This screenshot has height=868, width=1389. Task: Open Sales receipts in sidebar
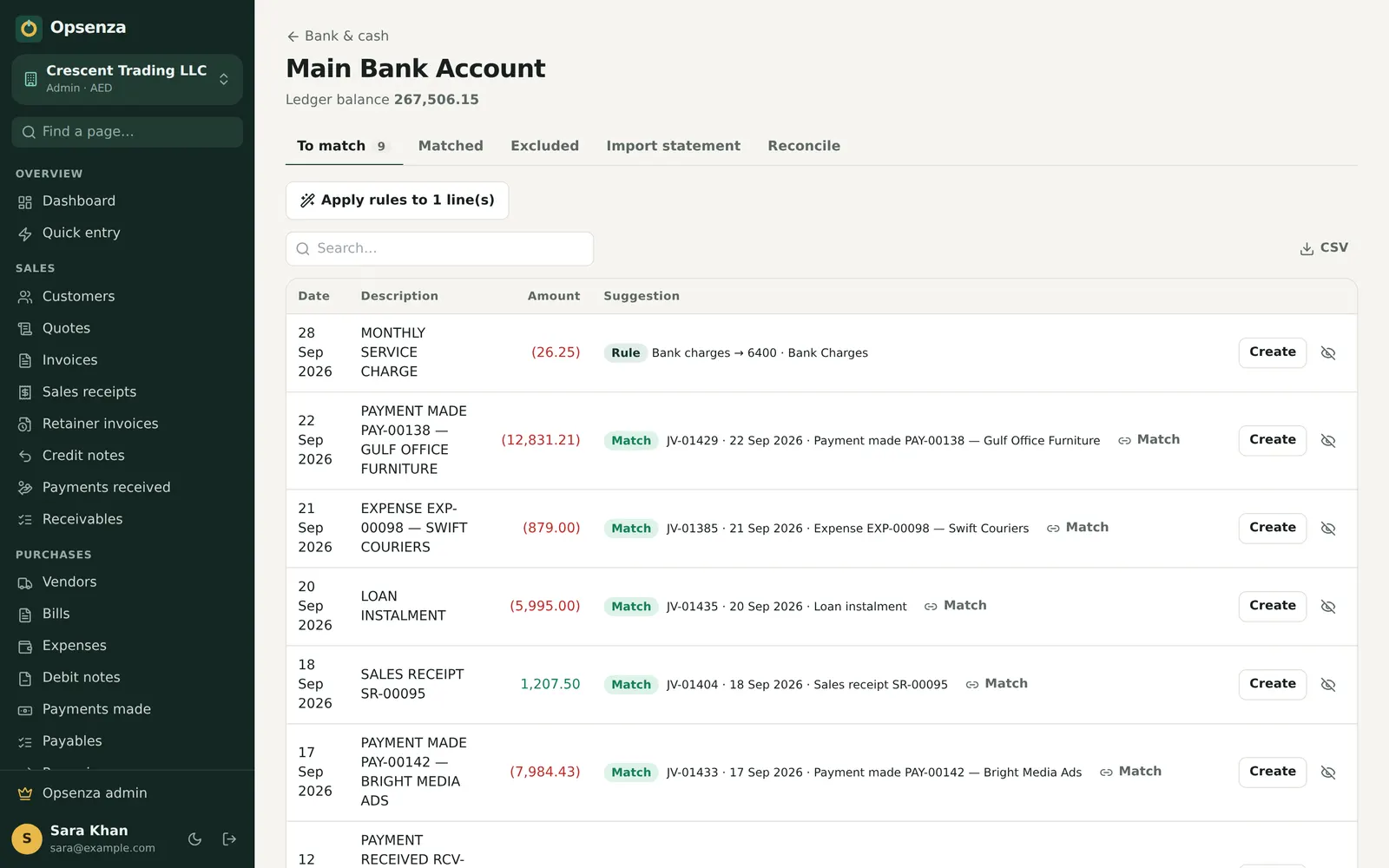[127, 392]
